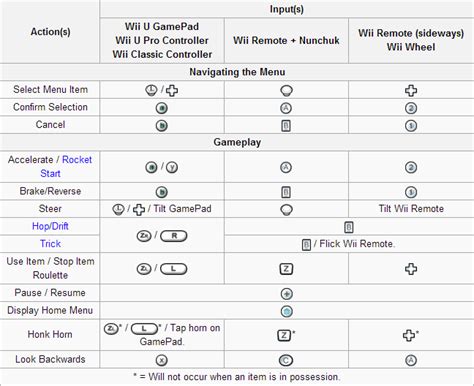Click the 2 button icon in Confirm Selection row
474x386 pixels.
point(411,108)
